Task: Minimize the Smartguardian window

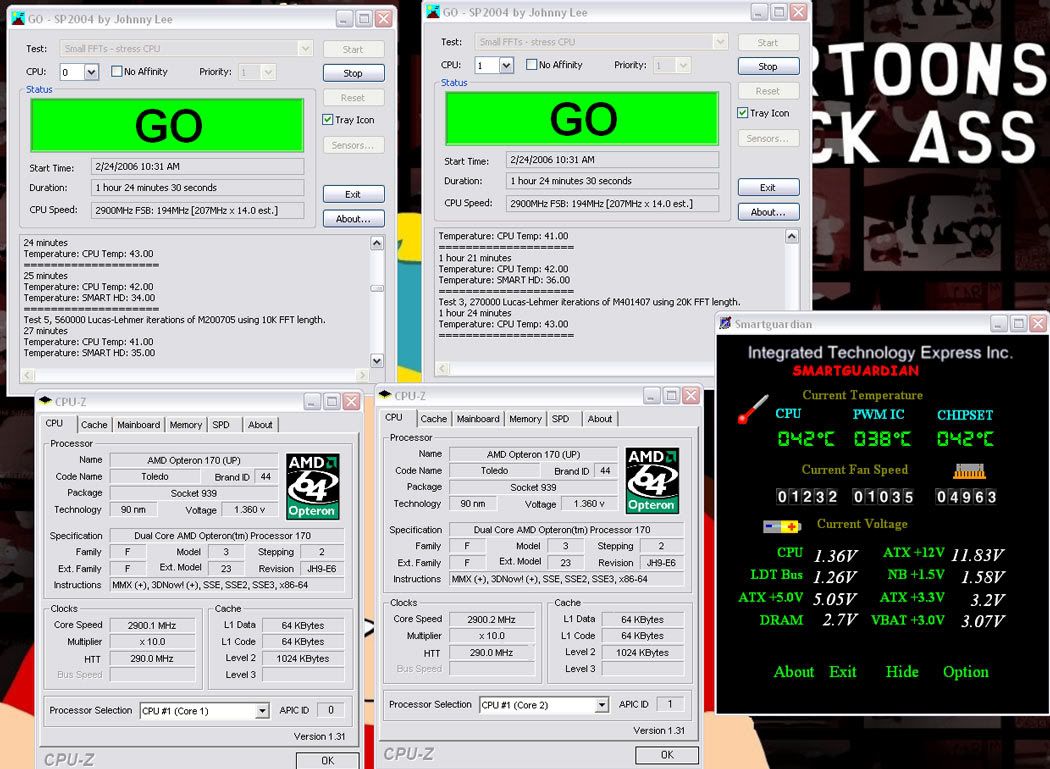Action: [x=999, y=324]
